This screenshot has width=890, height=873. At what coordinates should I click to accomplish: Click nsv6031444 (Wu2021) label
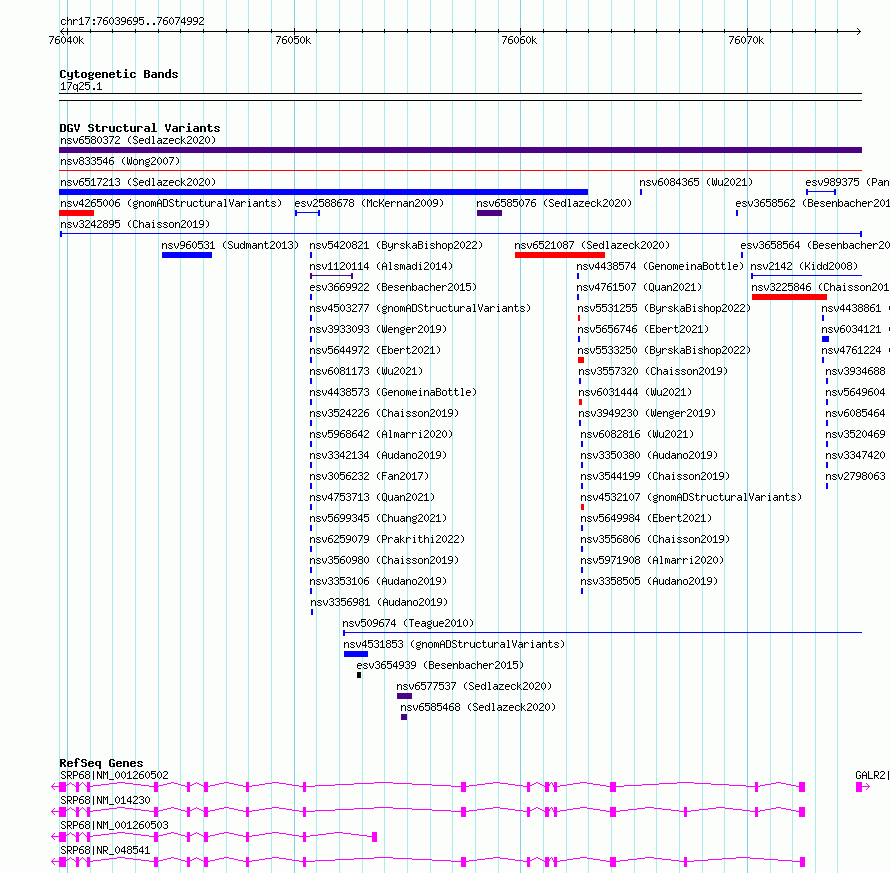pos(635,392)
